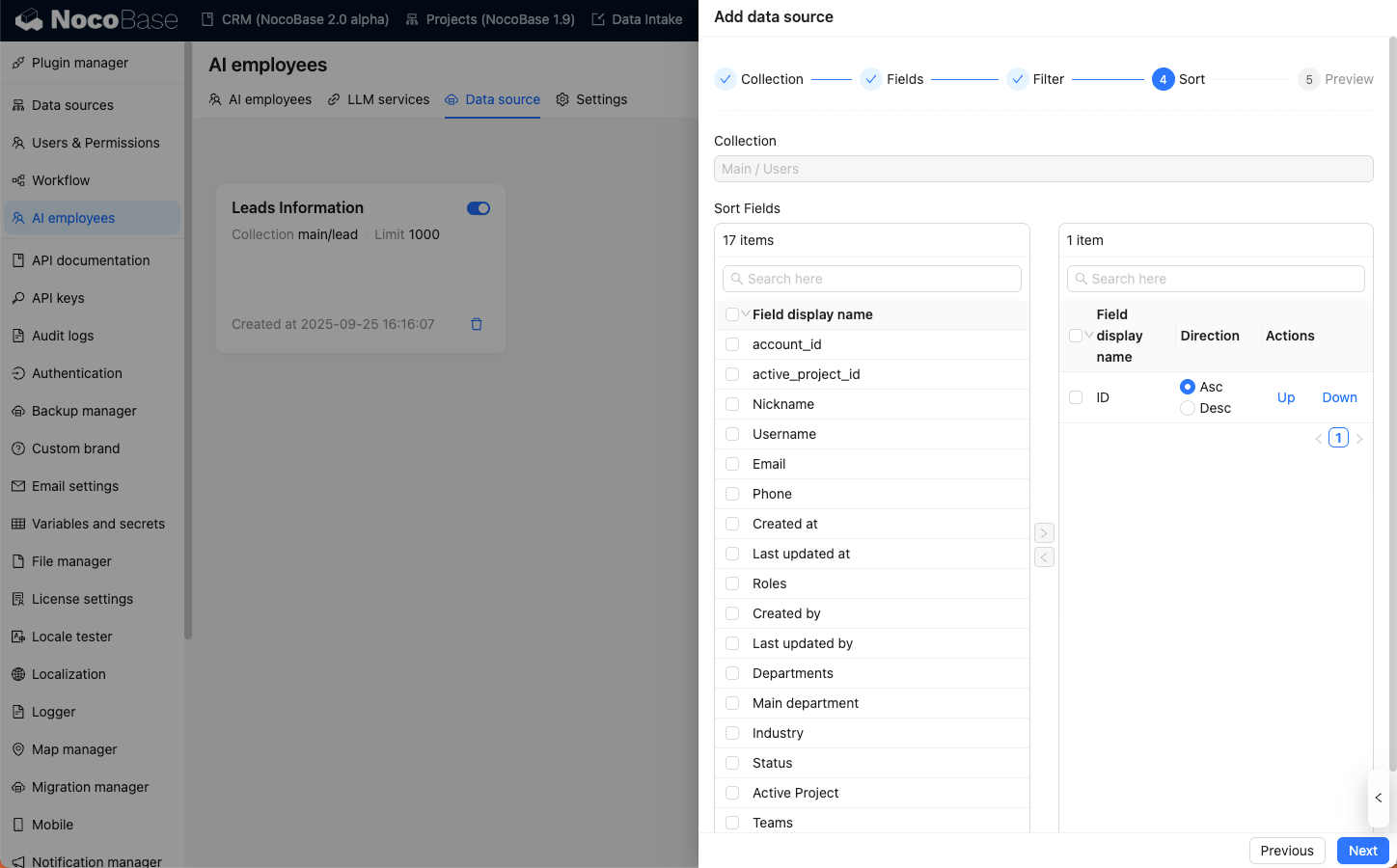Open Workflow from the sidebar
Viewport: 1397px width, 868px height.
click(61, 180)
